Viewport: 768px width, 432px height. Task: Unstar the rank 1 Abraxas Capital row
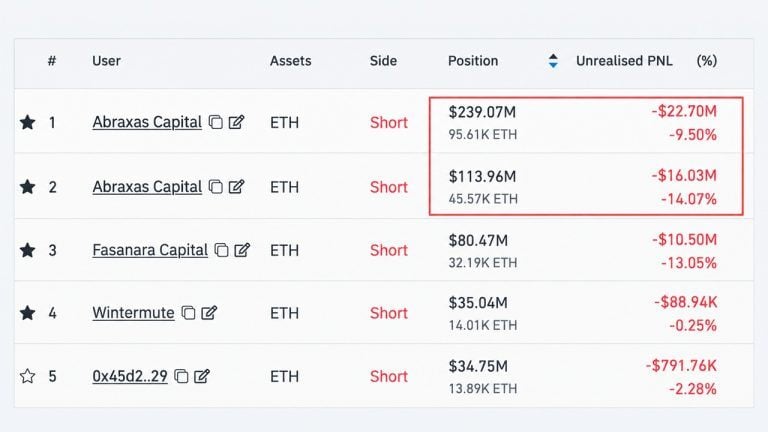click(27, 122)
